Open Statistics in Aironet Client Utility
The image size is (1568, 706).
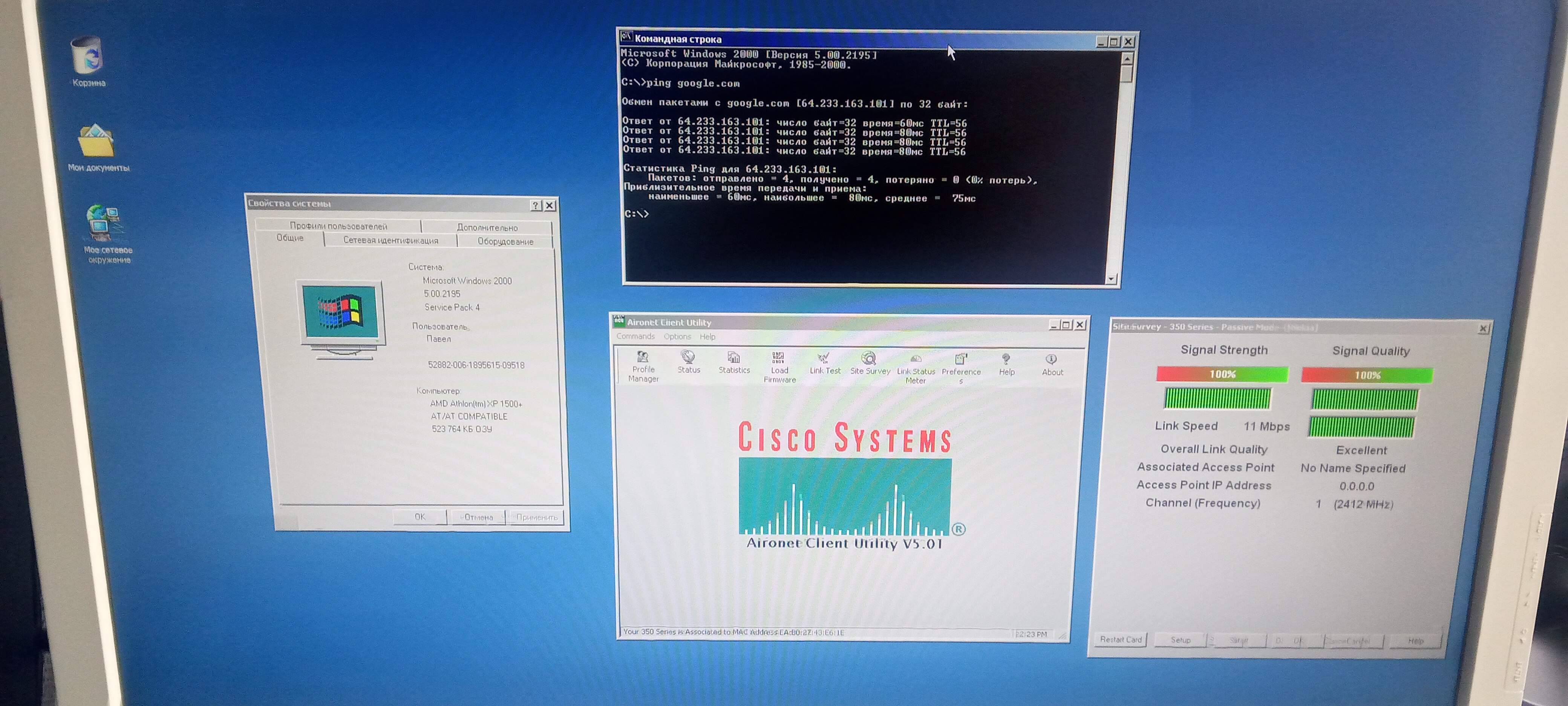[x=734, y=362]
